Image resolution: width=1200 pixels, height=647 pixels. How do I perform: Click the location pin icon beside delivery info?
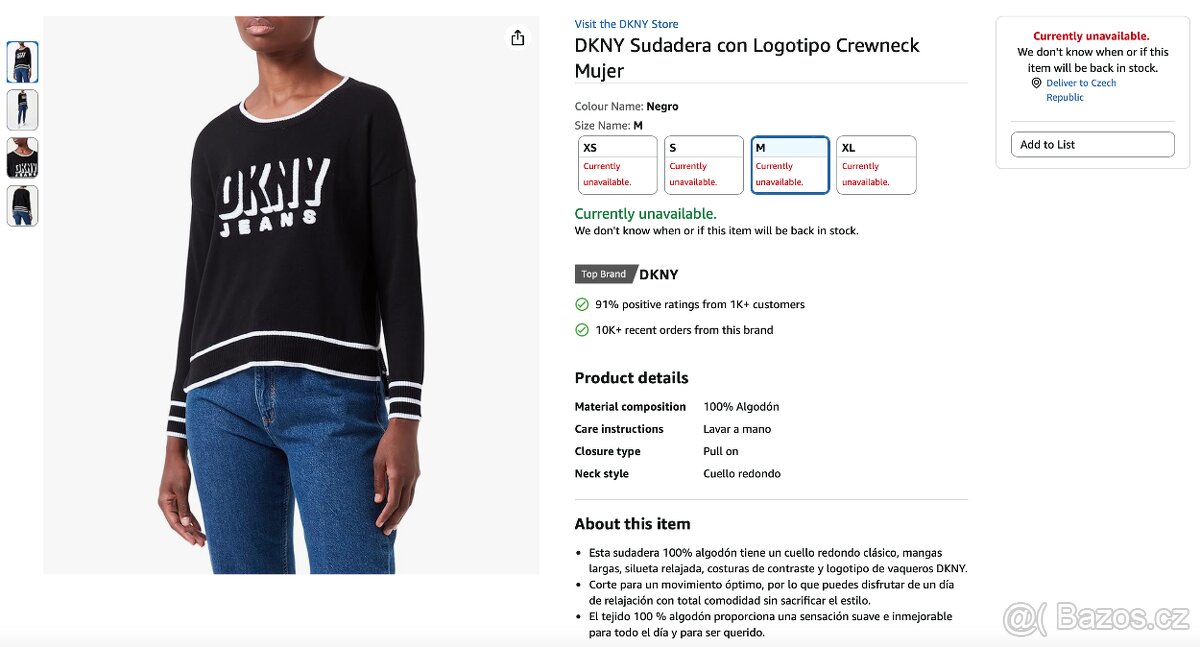(1036, 83)
